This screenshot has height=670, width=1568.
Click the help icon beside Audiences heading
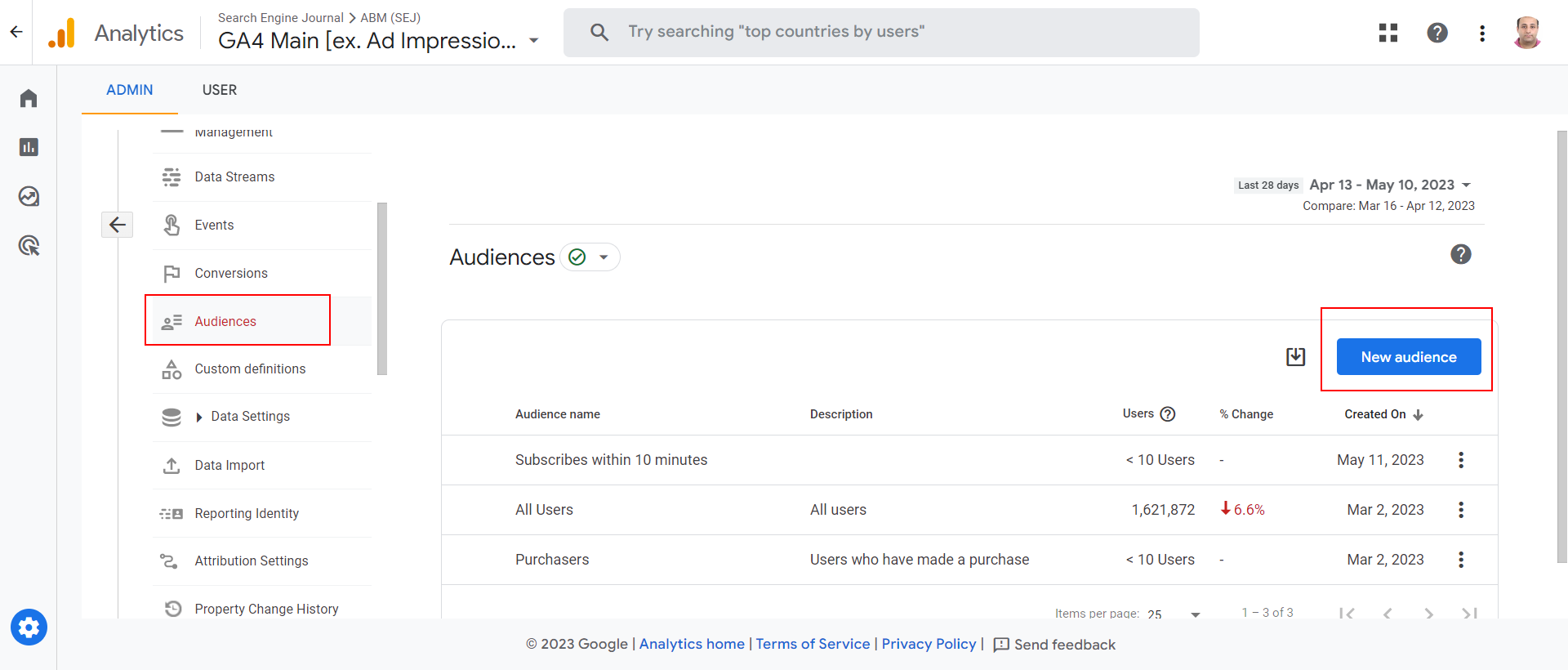[1460, 254]
